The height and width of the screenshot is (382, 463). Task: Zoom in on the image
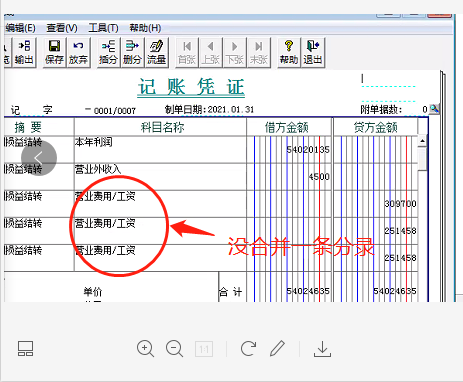[x=145, y=349]
